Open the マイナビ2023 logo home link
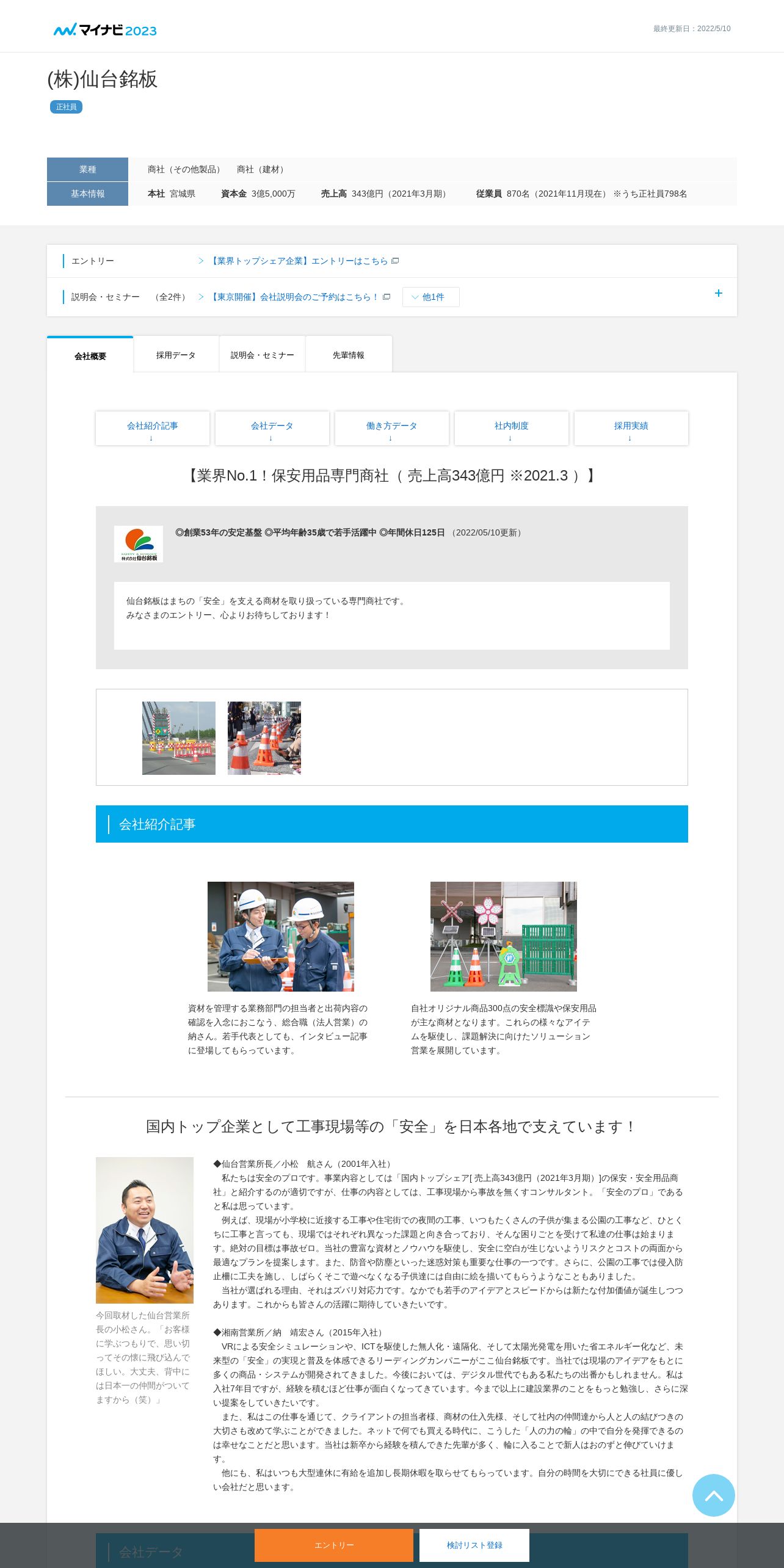 point(105,30)
